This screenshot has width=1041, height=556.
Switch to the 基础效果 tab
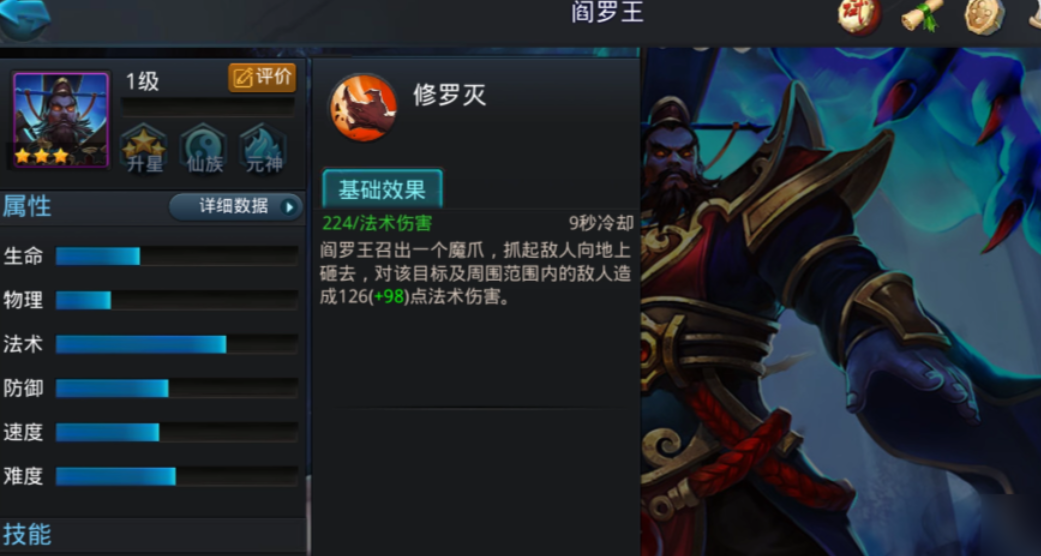coord(382,189)
